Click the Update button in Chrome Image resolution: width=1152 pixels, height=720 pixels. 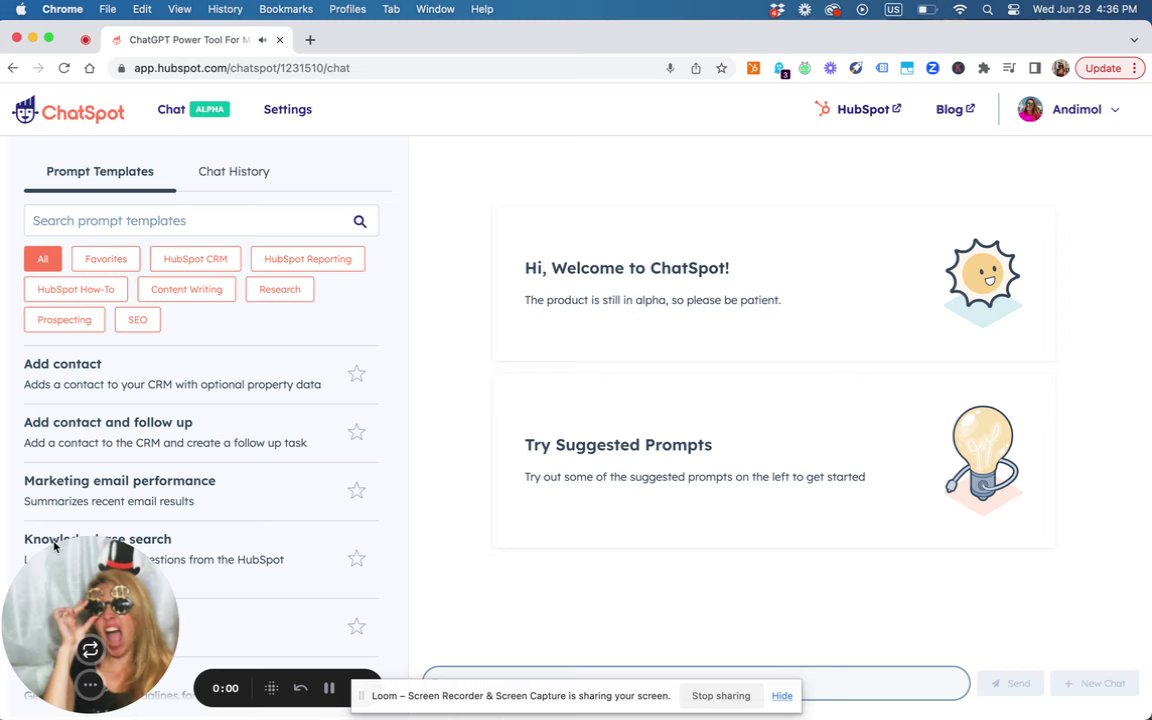(x=1109, y=68)
